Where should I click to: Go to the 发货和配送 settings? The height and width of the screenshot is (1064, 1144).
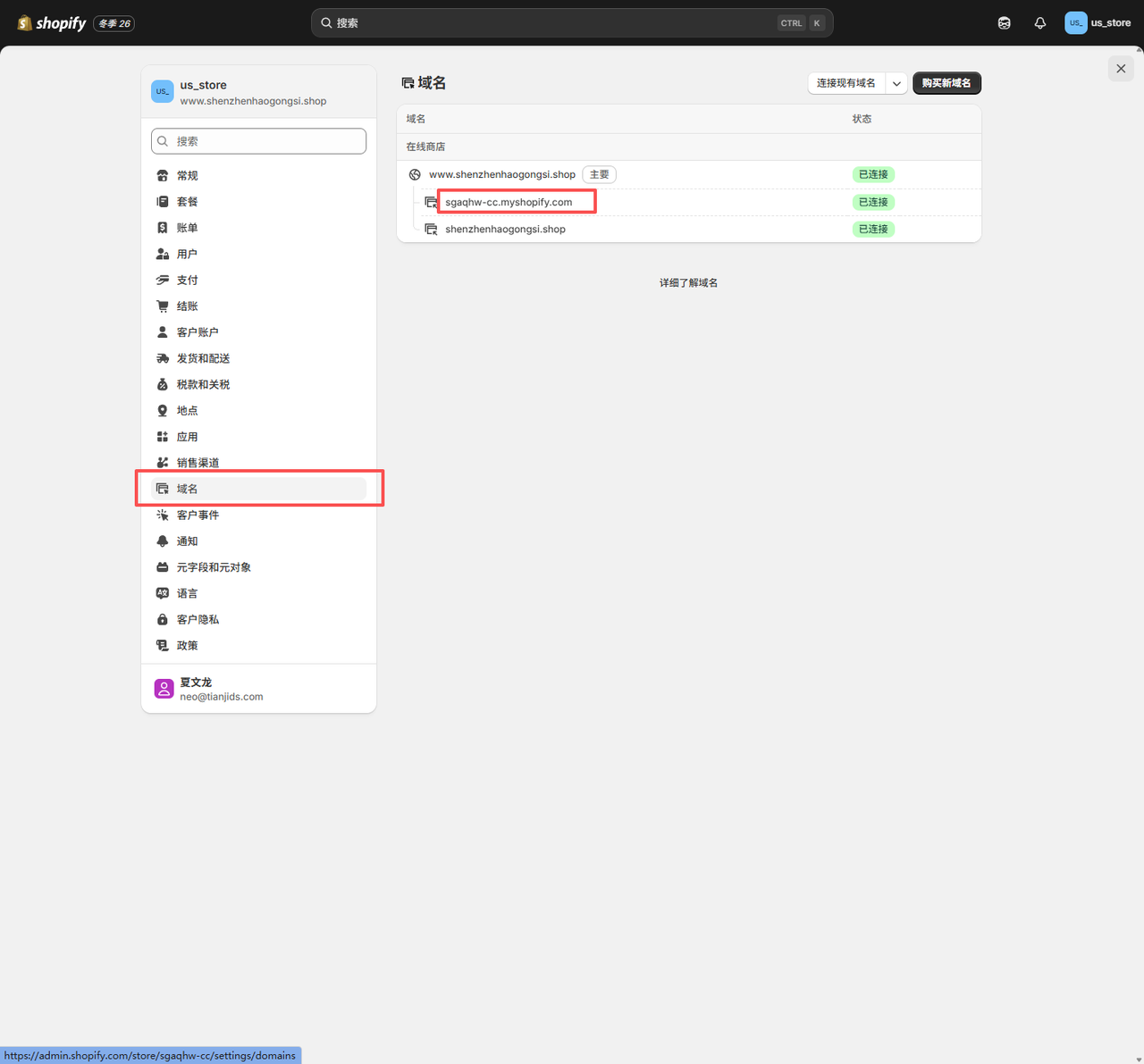203,358
